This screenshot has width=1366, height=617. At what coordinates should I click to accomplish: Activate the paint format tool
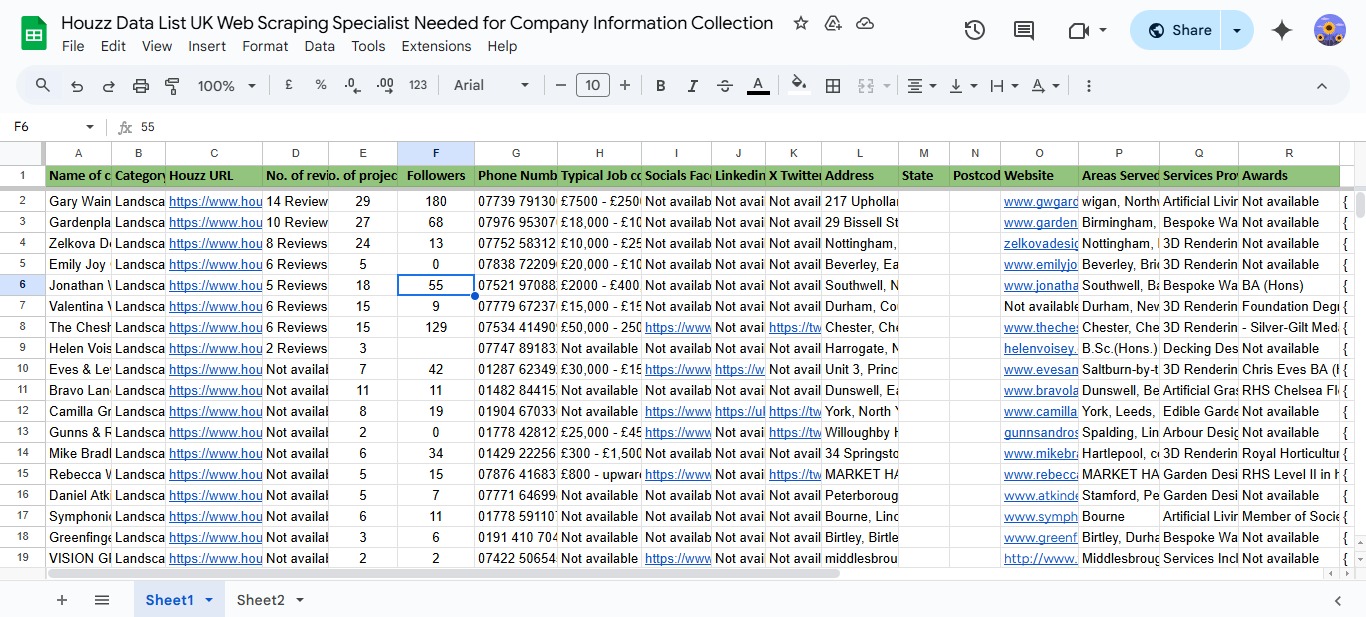tap(172, 86)
